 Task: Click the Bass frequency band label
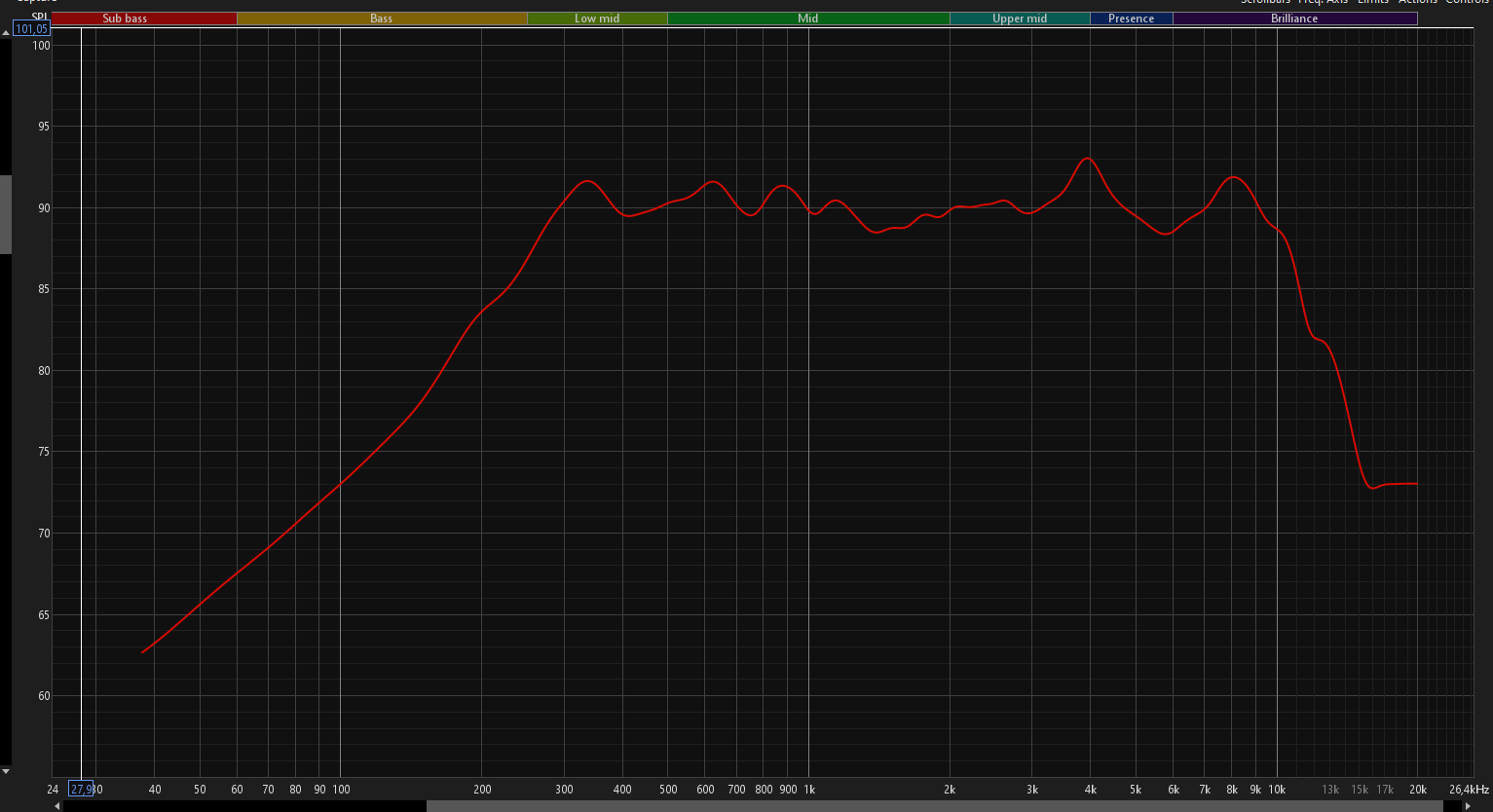[382, 18]
